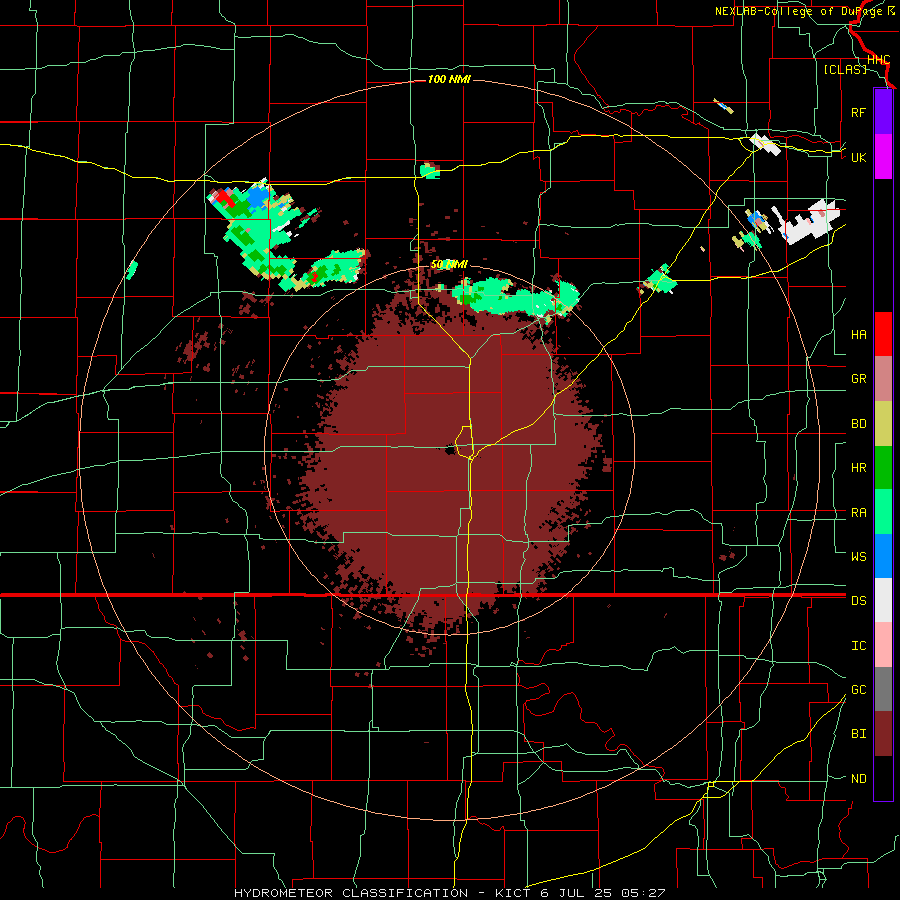Click the 'BD' legend label
This screenshot has height=900, width=900.
(858, 424)
